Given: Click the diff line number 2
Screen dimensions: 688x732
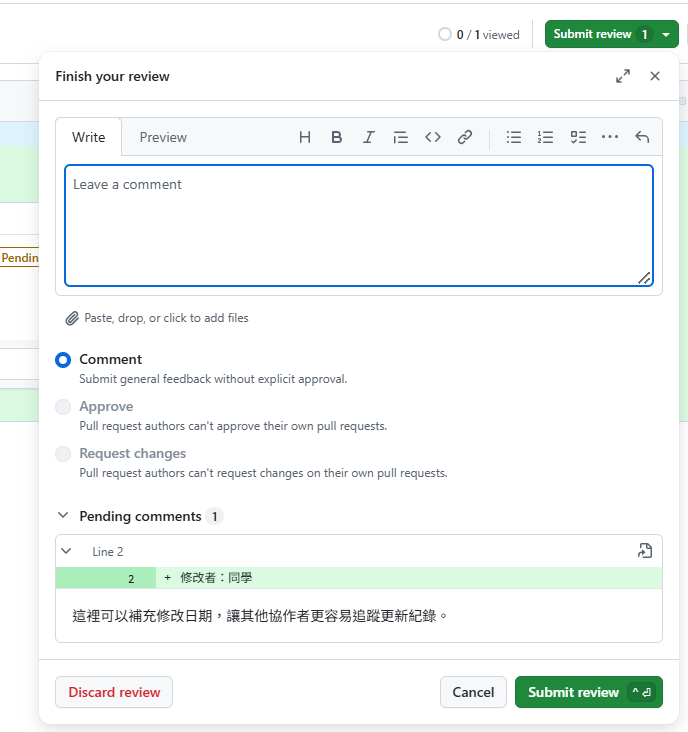Looking at the screenshot, I should click(x=131, y=579).
